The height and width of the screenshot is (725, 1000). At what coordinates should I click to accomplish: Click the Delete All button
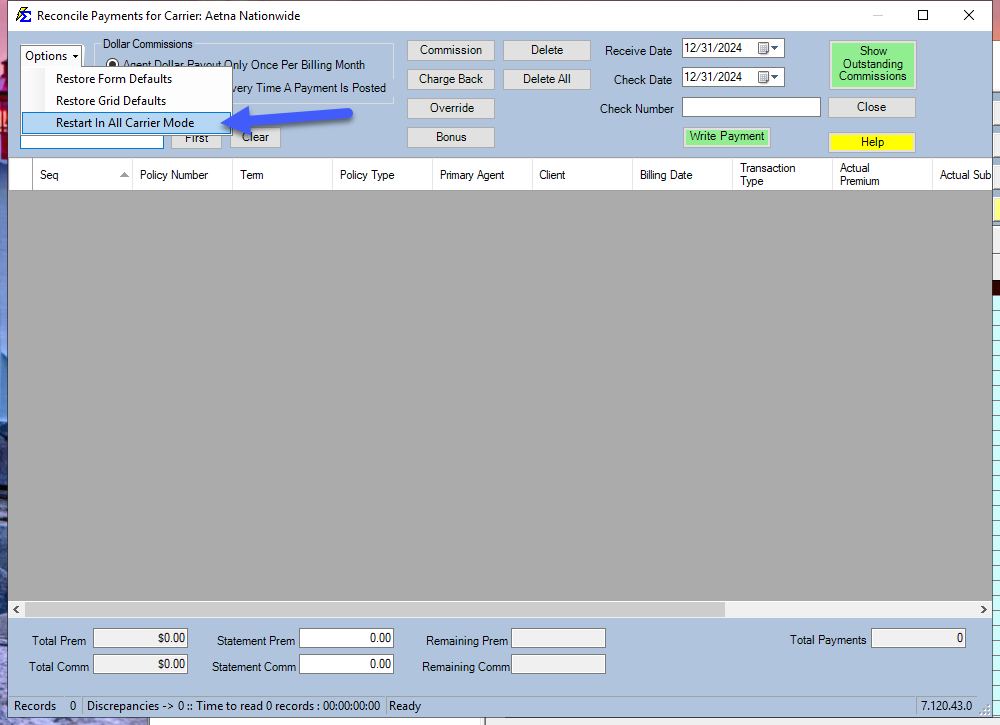(x=546, y=79)
